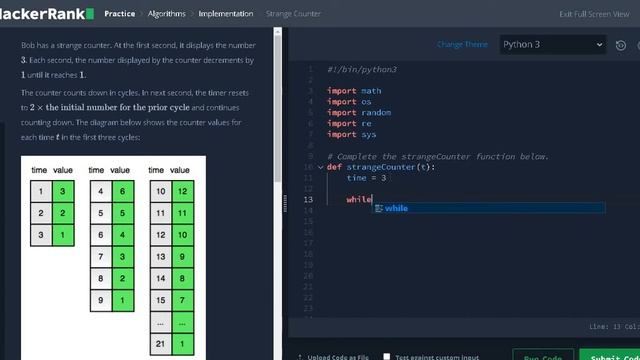Image resolution: width=640 pixels, height=360 pixels.
Task: Click the panel splitter drag handle
Action: coord(285,203)
